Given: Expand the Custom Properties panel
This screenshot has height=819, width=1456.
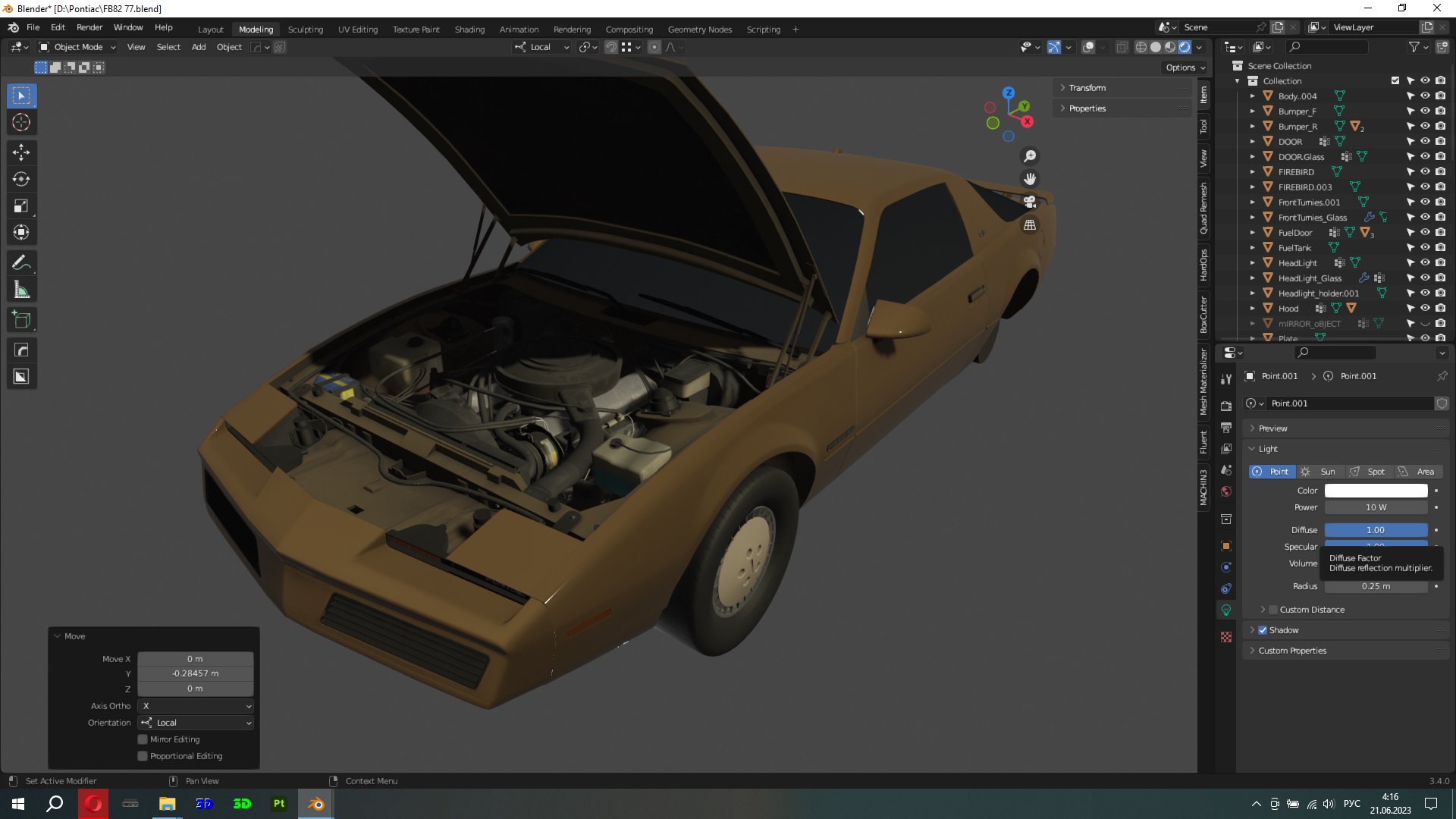Looking at the screenshot, I should tap(1292, 651).
